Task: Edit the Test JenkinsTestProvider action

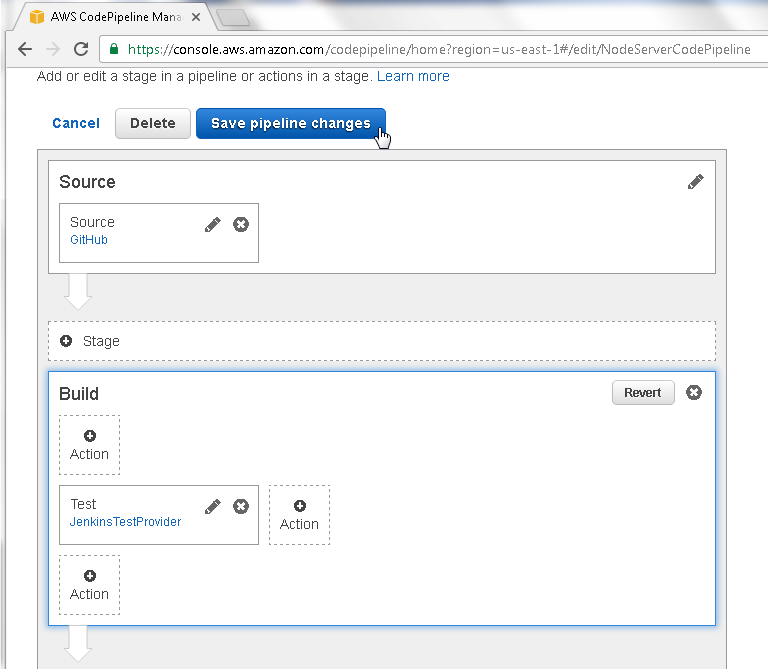Action: pyautogui.click(x=213, y=506)
